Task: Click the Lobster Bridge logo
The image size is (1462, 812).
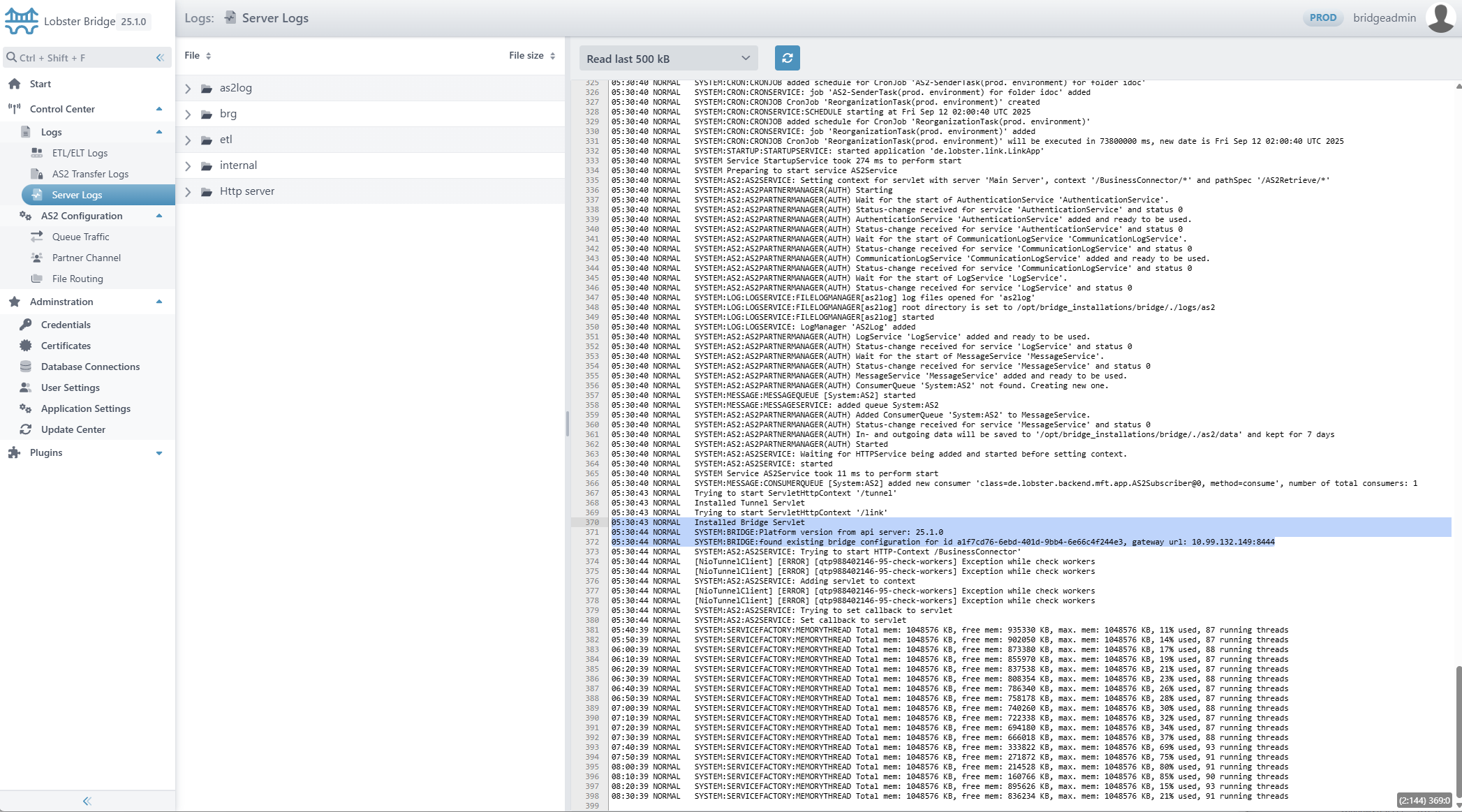Action: point(22,21)
